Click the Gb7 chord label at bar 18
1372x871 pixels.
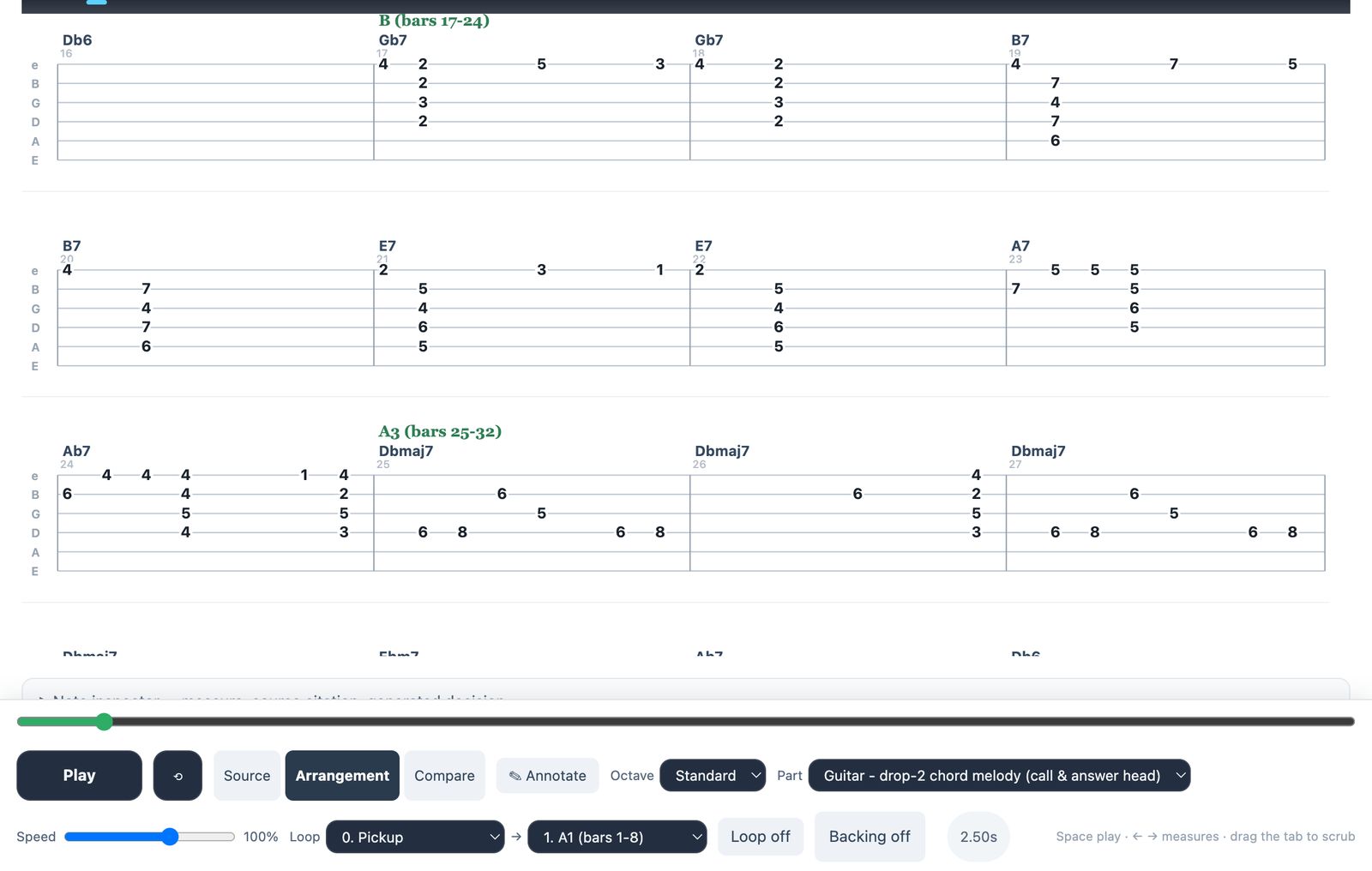pyautogui.click(x=709, y=40)
